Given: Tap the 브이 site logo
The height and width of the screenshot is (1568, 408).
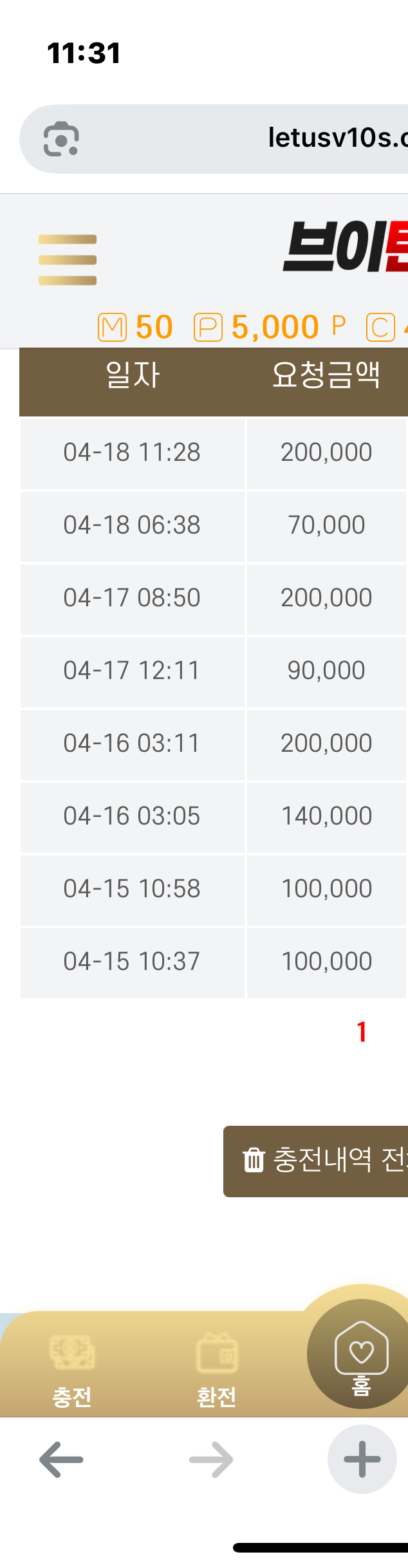Looking at the screenshot, I should click(x=345, y=247).
